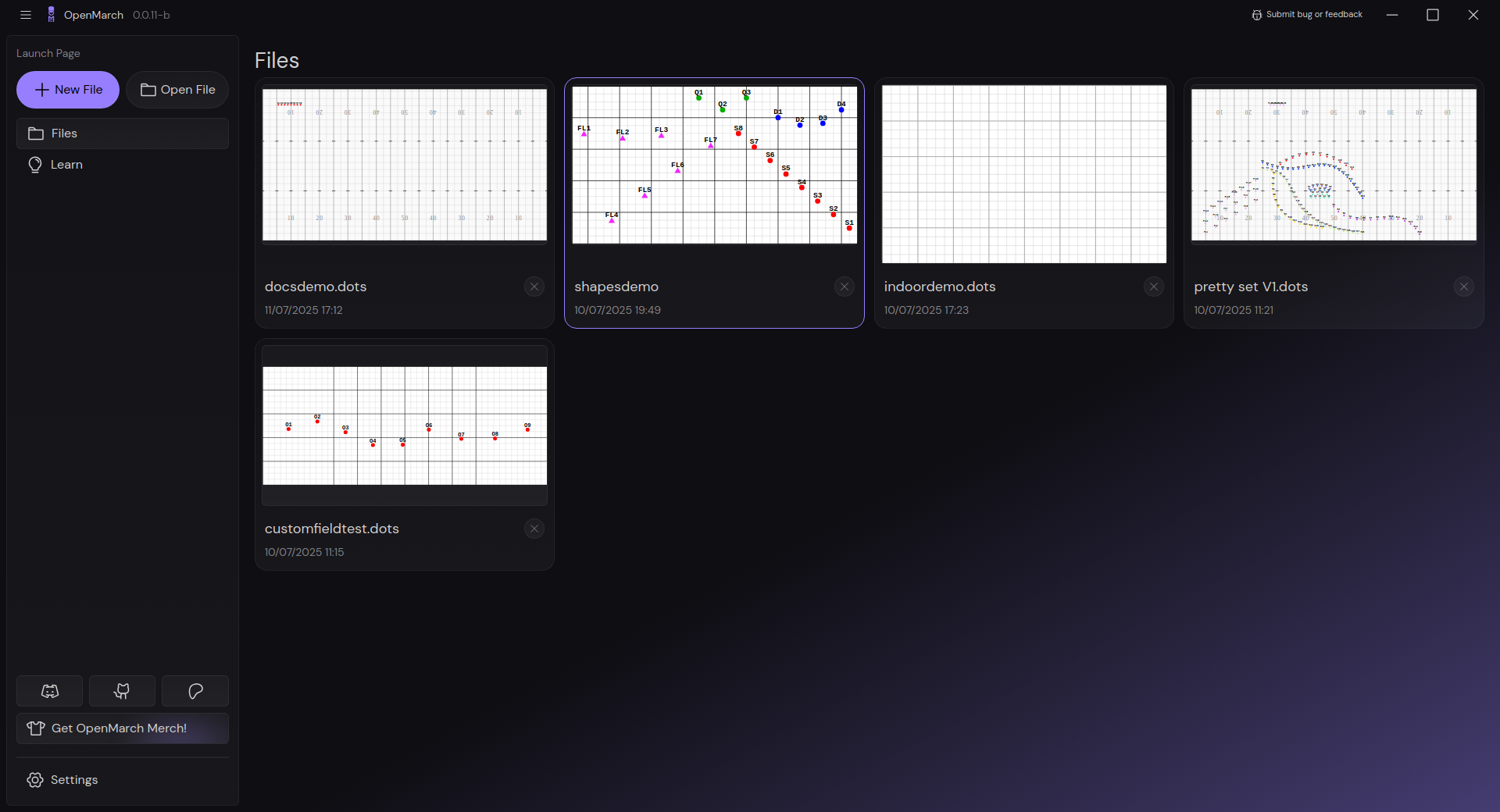Remove docsdemo.dots from recent files

pyautogui.click(x=534, y=287)
